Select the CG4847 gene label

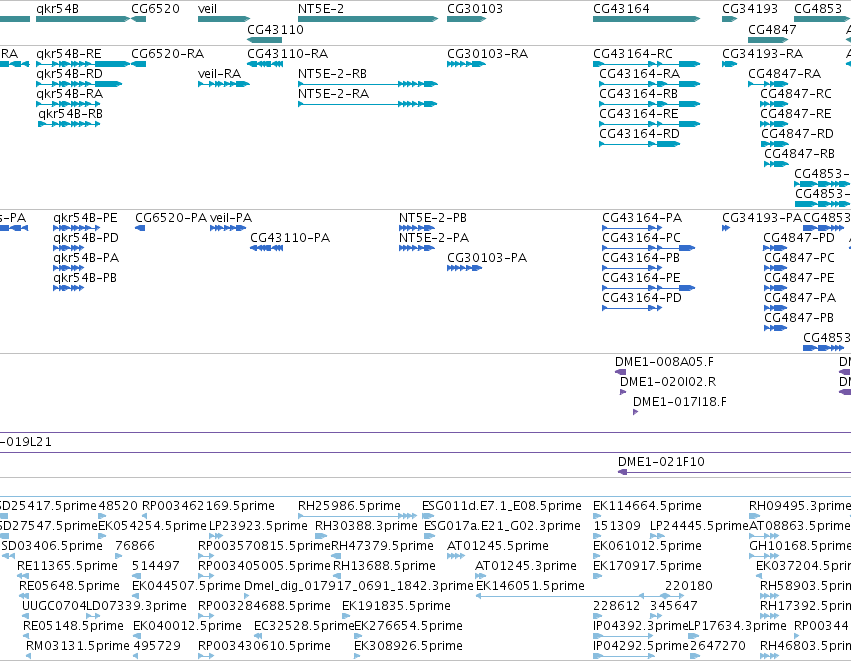tap(772, 30)
